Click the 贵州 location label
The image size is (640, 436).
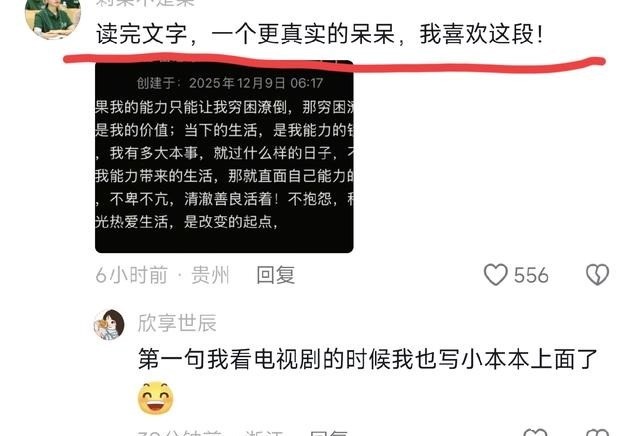tap(211, 275)
